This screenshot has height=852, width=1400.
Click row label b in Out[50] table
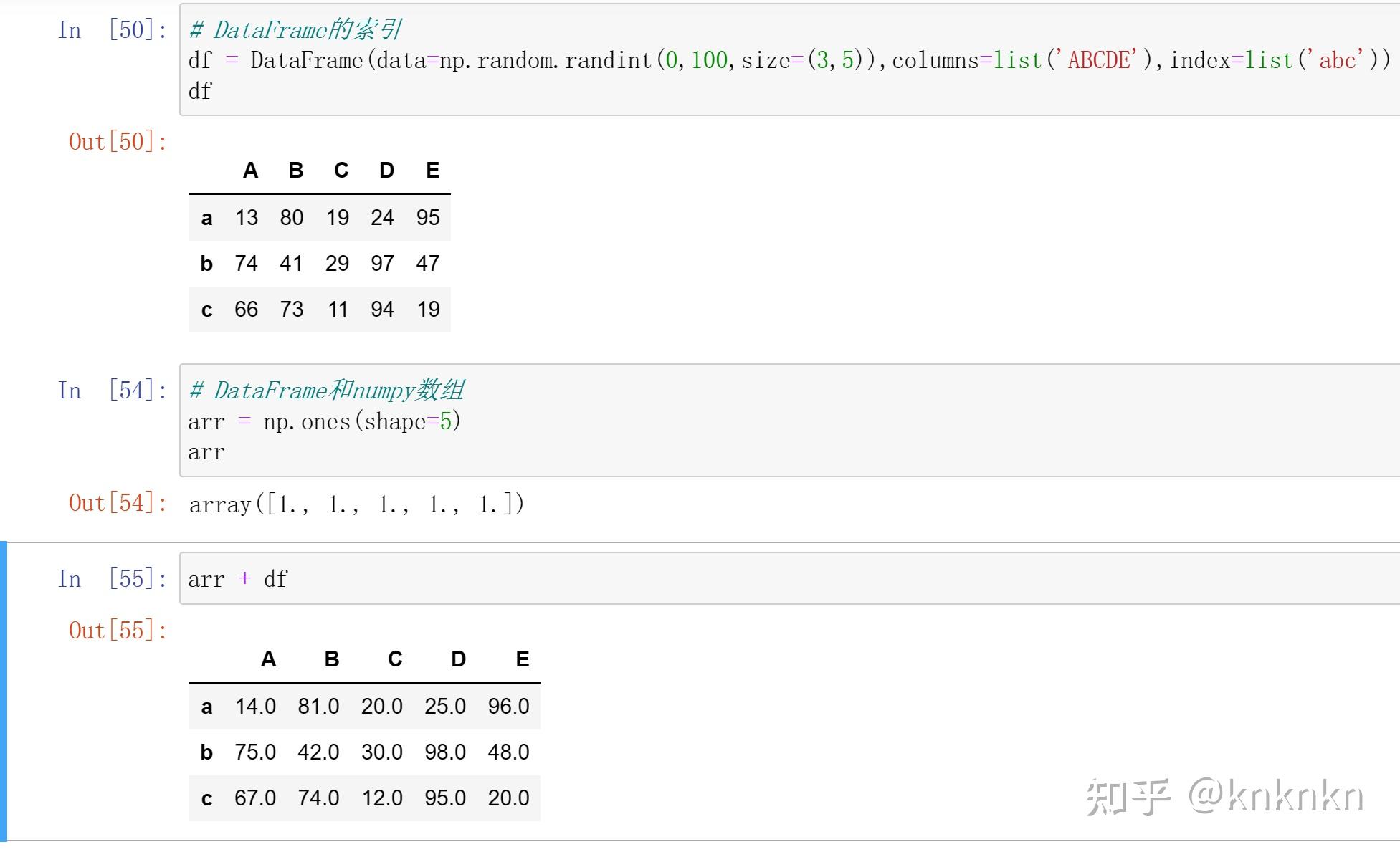(x=206, y=263)
